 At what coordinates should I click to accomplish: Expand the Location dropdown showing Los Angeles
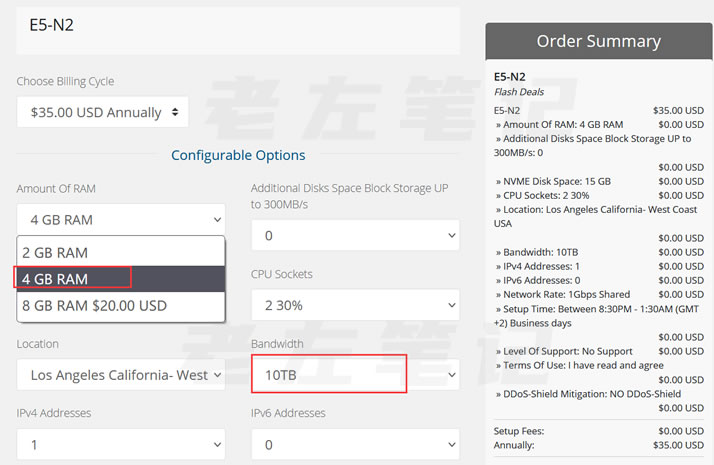coord(120,375)
